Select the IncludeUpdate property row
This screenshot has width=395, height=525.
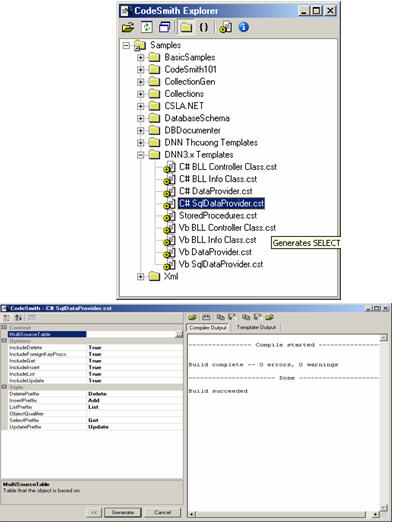pos(95,381)
